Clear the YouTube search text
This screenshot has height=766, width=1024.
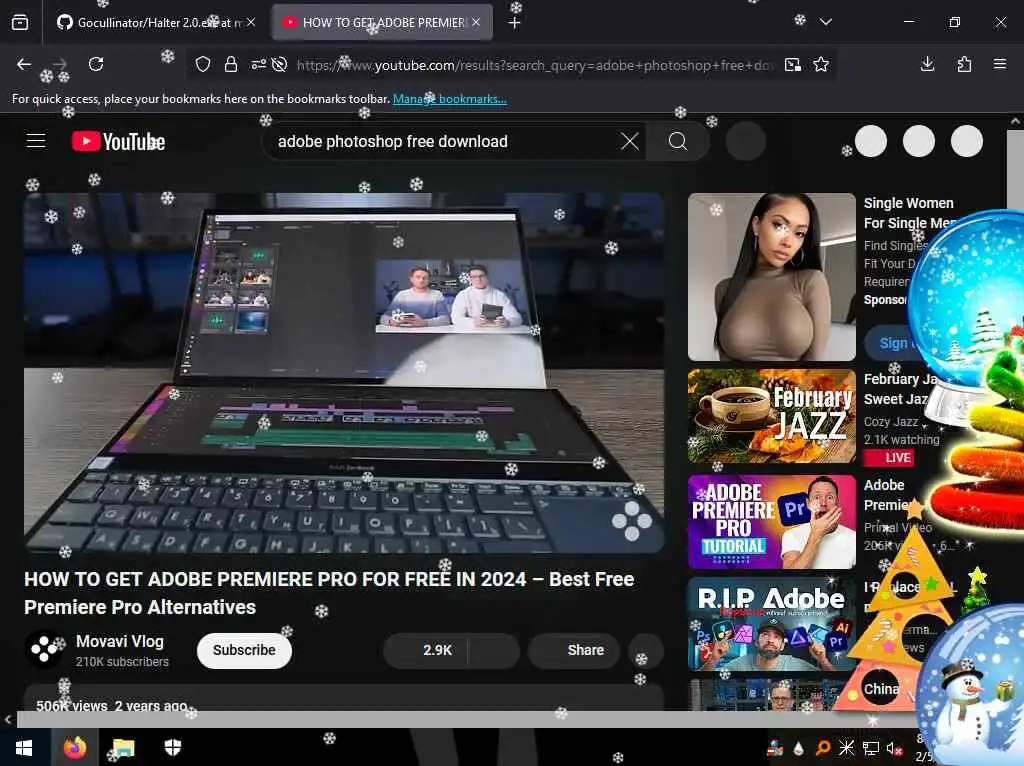click(630, 141)
